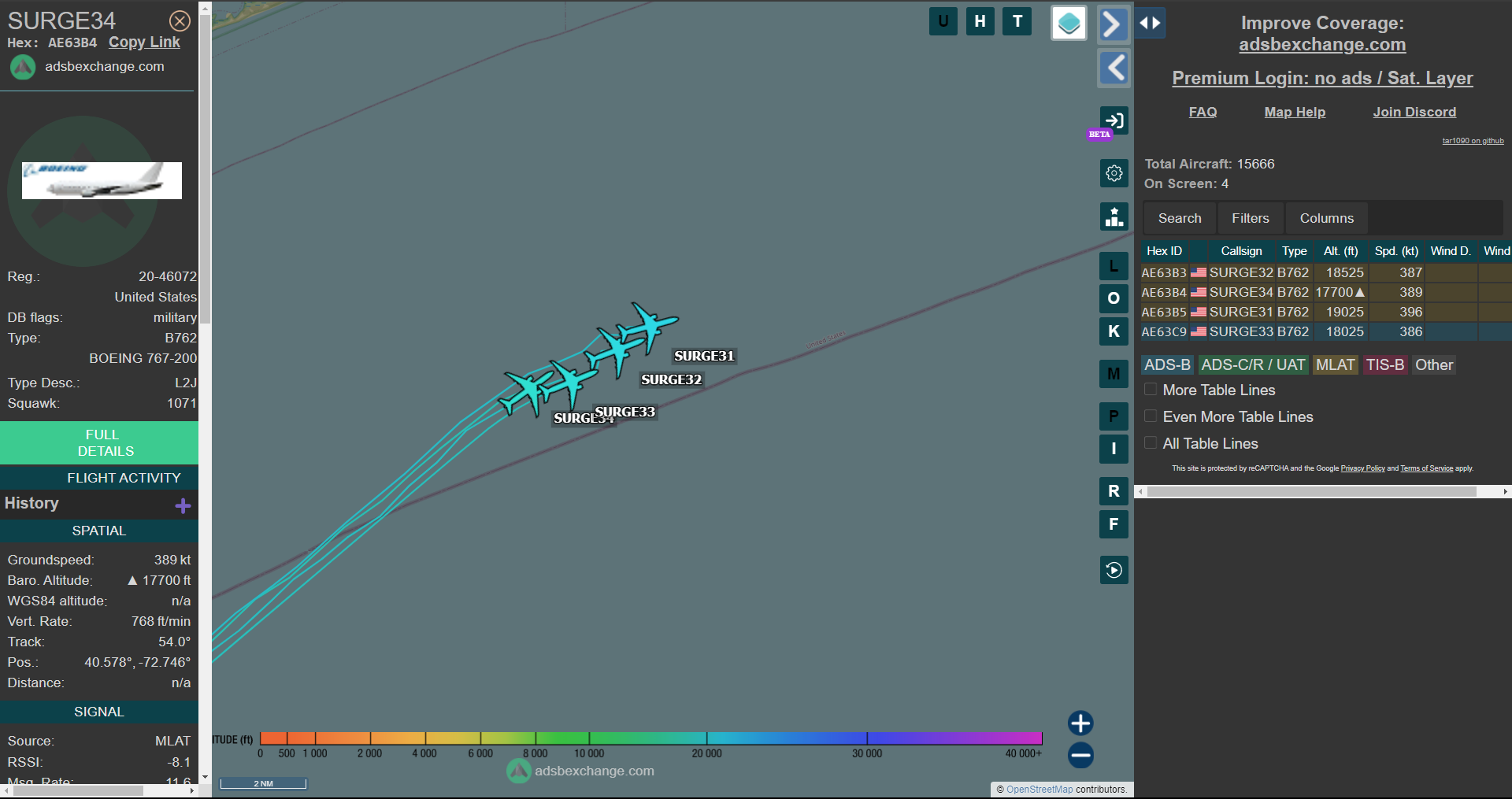Sort table by Spd. (kt) column
The height and width of the screenshot is (799, 1512).
(1396, 251)
